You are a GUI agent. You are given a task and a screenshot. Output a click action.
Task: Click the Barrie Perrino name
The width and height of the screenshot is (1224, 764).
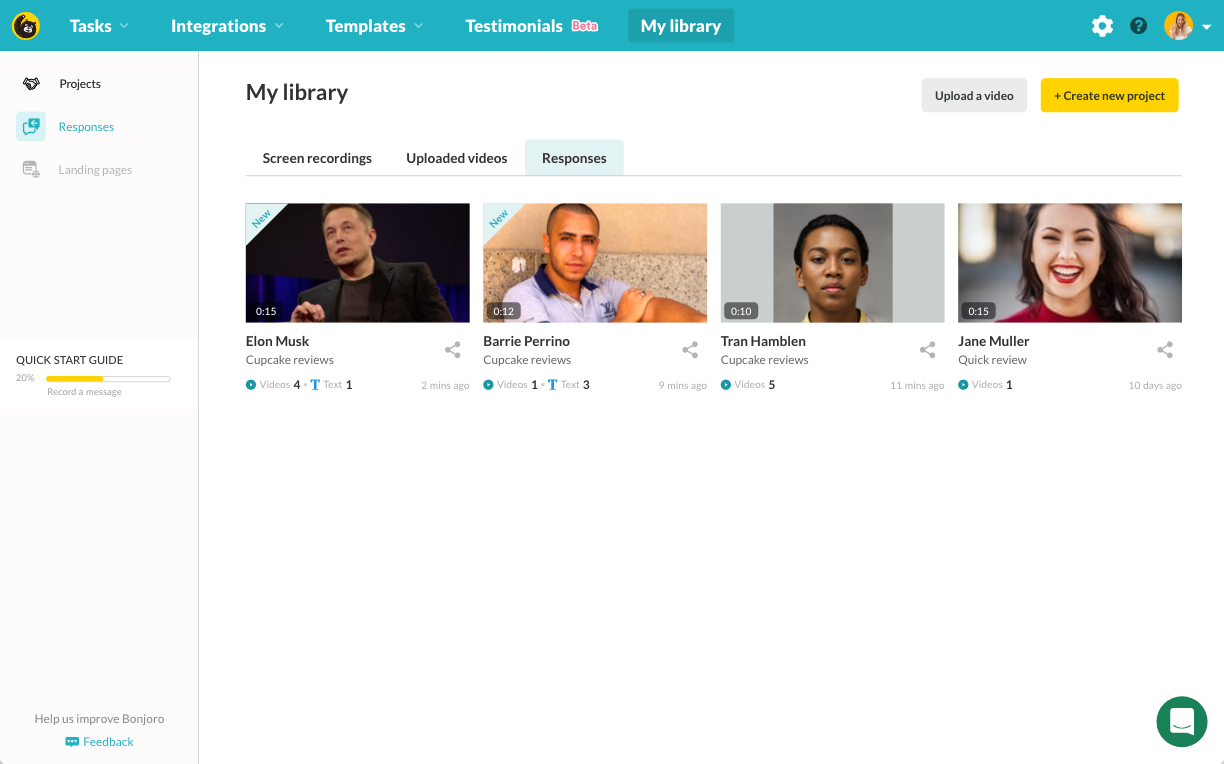tap(526, 341)
